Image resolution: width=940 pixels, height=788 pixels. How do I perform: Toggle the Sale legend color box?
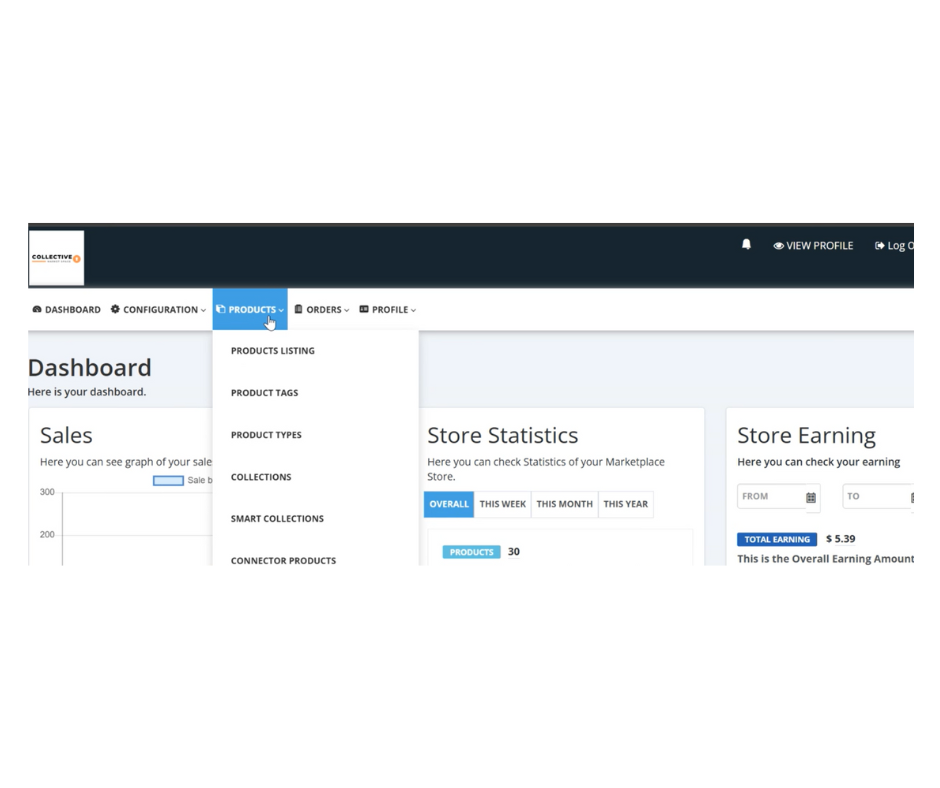[168, 480]
